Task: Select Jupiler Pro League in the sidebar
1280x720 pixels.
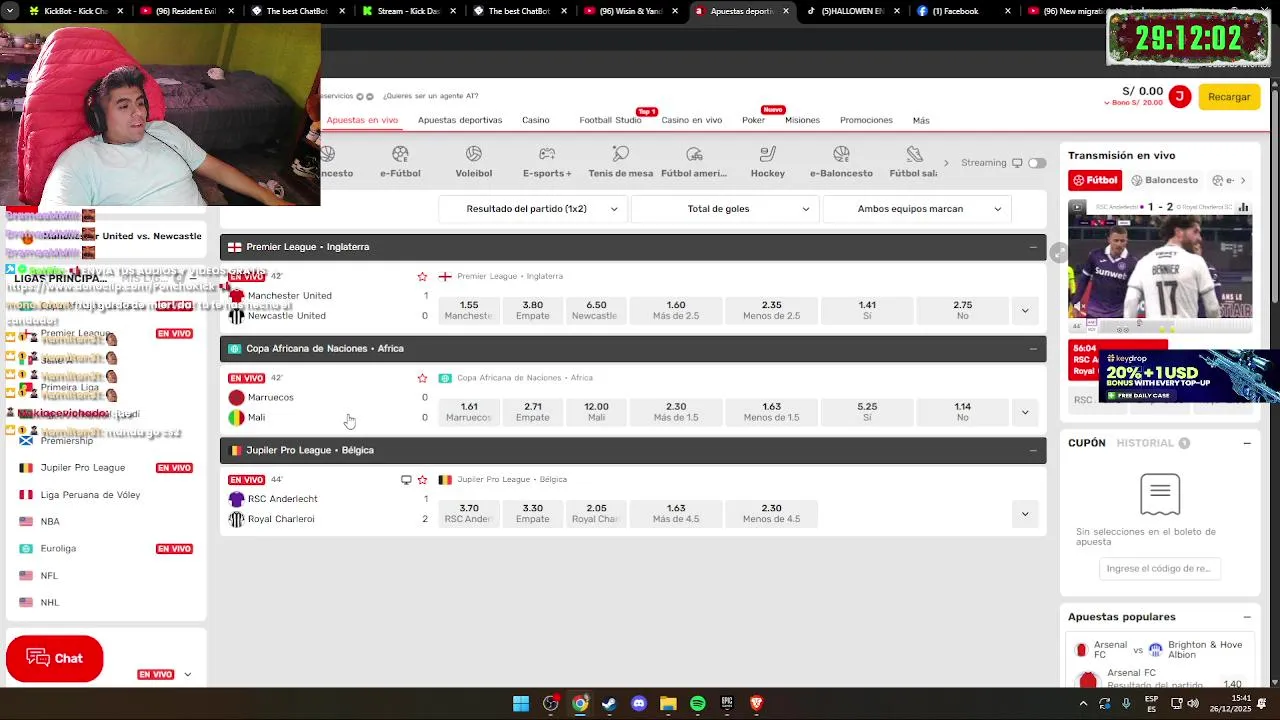Action: point(83,468)
